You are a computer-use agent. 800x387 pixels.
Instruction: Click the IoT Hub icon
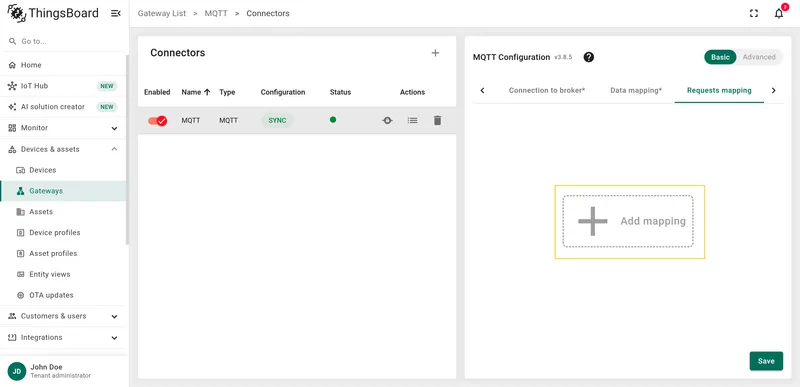click(x=12, y=86)
